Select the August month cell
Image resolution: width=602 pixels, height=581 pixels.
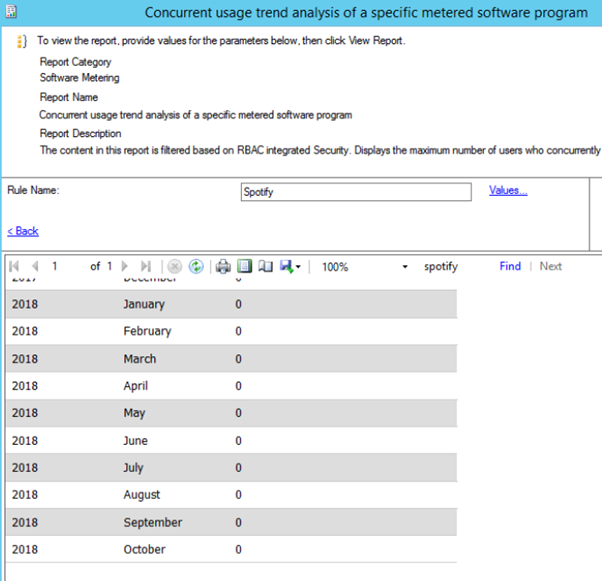(x=142, y=495)
